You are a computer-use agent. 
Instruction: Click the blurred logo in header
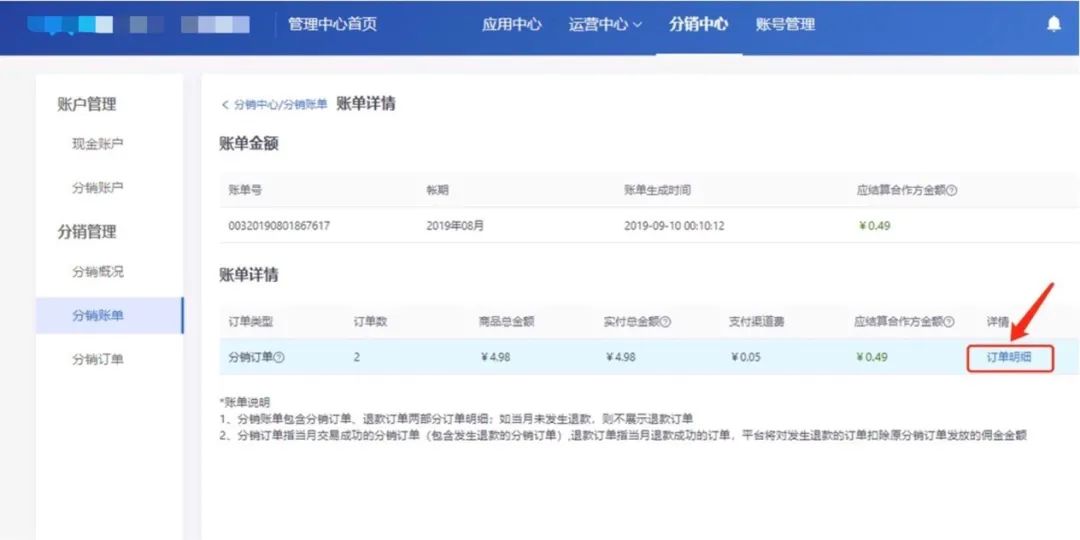[138, 24]
